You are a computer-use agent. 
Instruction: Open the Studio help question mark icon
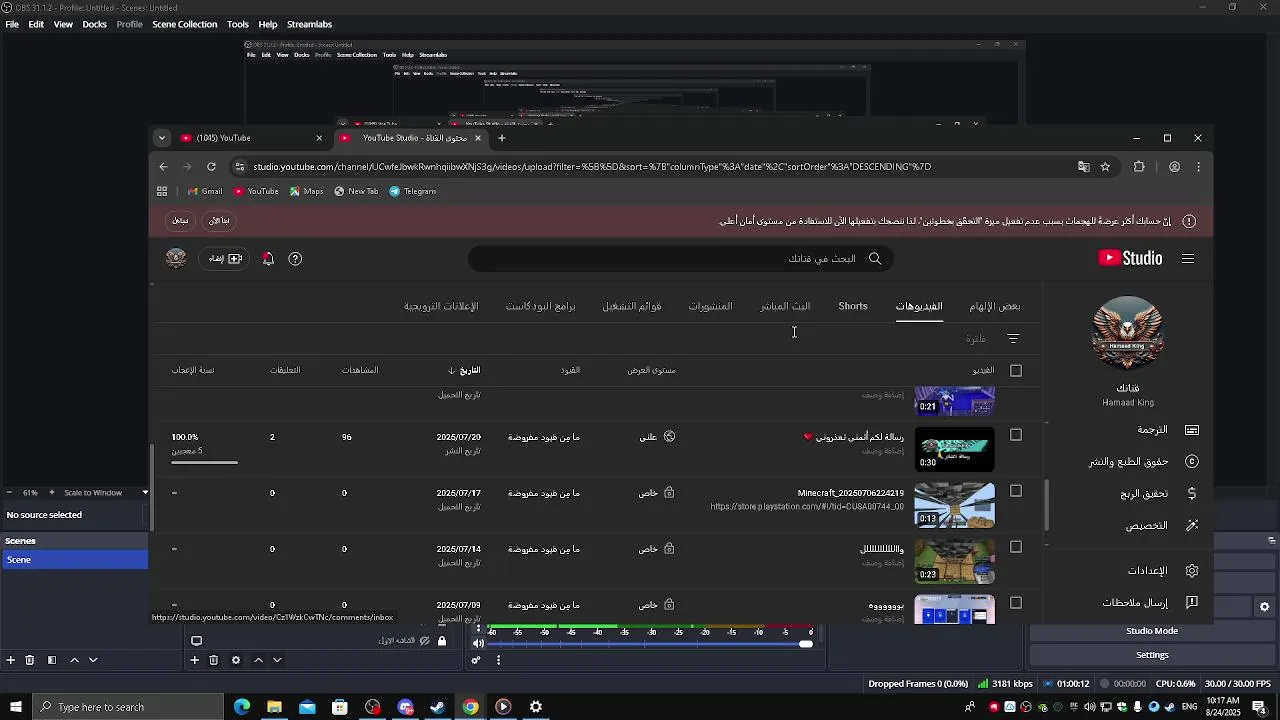pos(295,259)
